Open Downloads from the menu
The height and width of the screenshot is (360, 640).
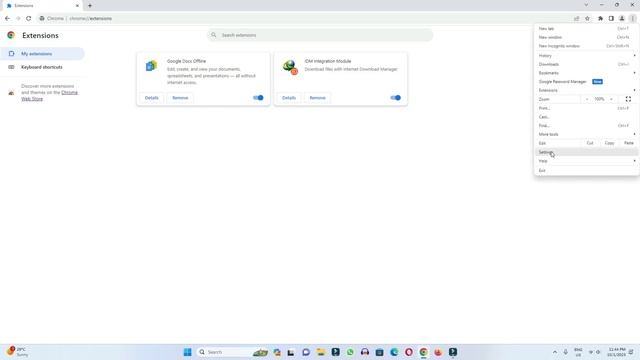587,64
